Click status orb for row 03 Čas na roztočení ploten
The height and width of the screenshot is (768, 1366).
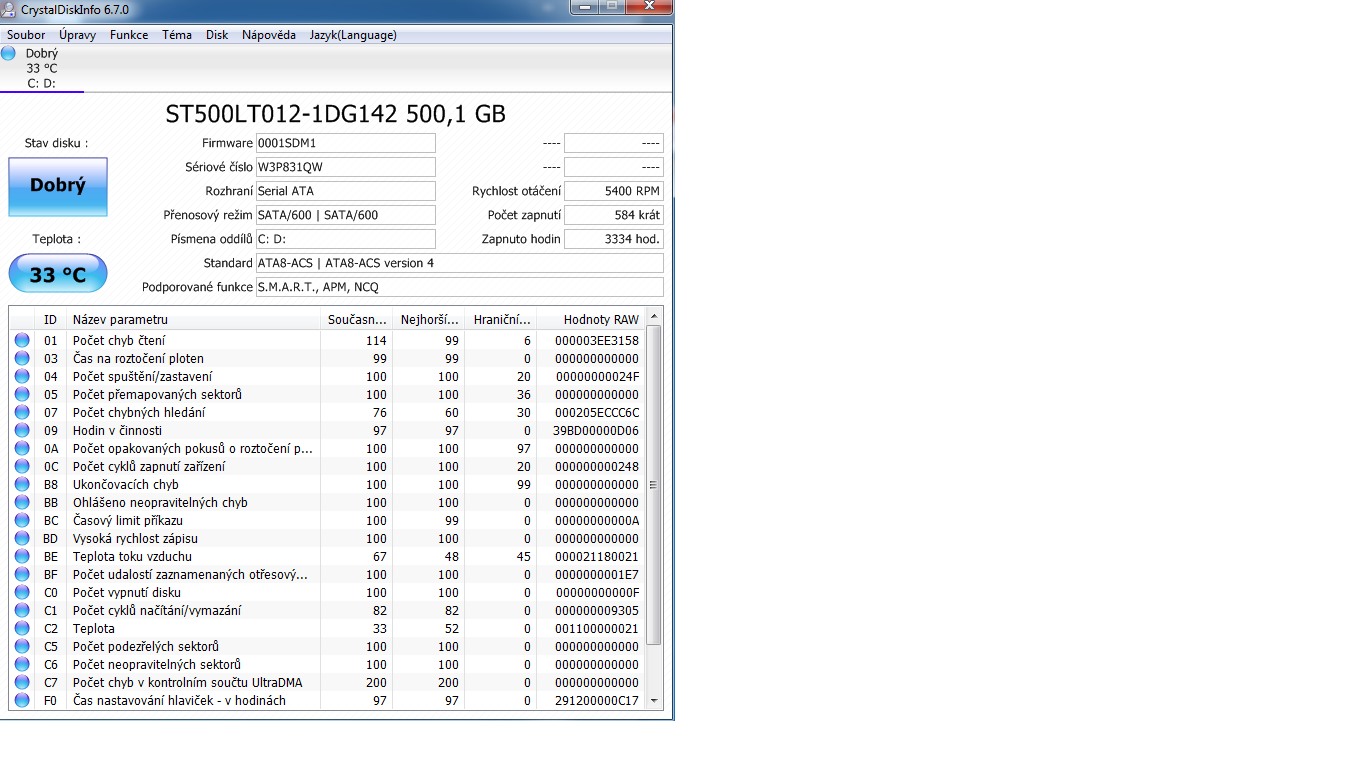click(x=22, y=359)
